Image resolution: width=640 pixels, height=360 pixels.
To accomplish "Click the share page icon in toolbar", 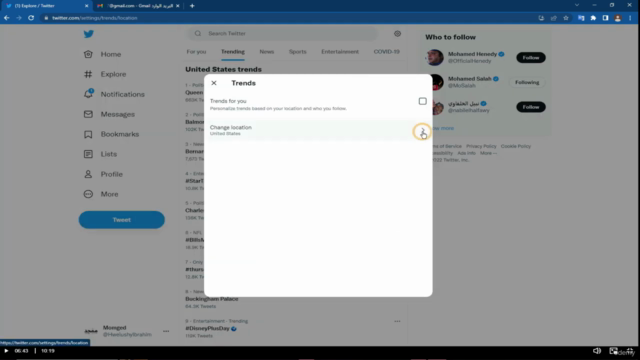I will point(553,18).
